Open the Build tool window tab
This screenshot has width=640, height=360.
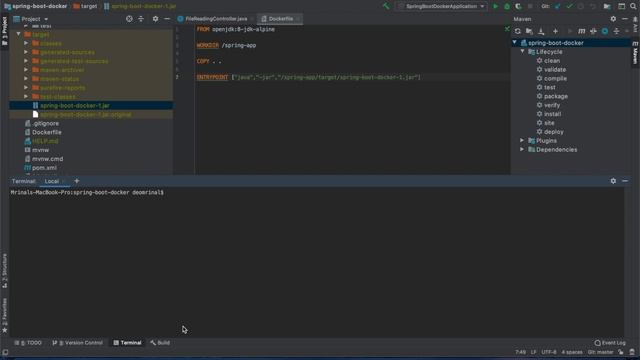[160, 343]
